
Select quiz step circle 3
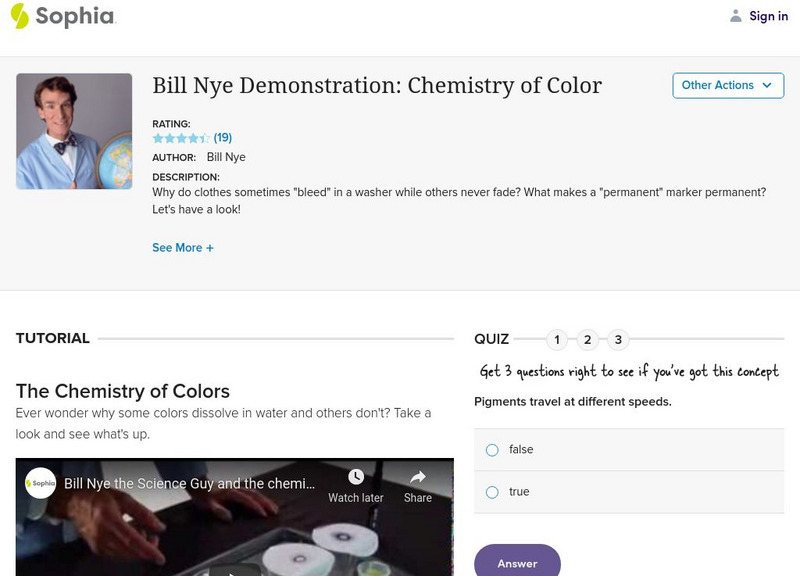(x=620, y=338)
